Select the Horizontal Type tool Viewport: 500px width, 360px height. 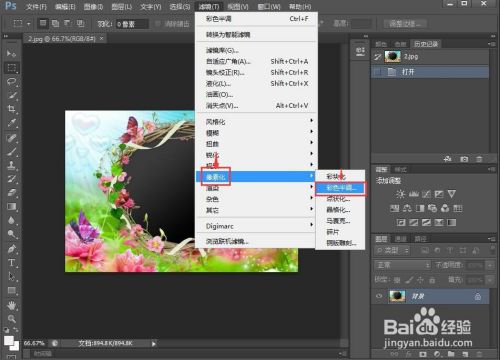tap(11, 263)
